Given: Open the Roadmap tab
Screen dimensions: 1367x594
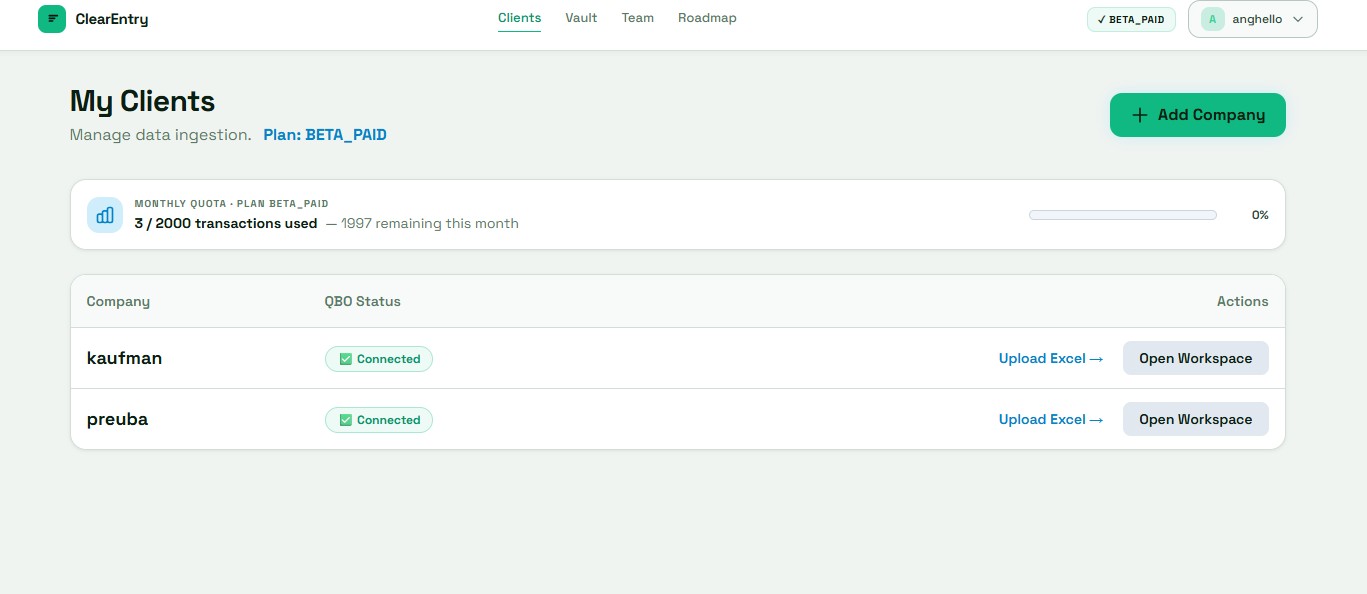Looking at the screenshot, I should click(x=707, y=18).
